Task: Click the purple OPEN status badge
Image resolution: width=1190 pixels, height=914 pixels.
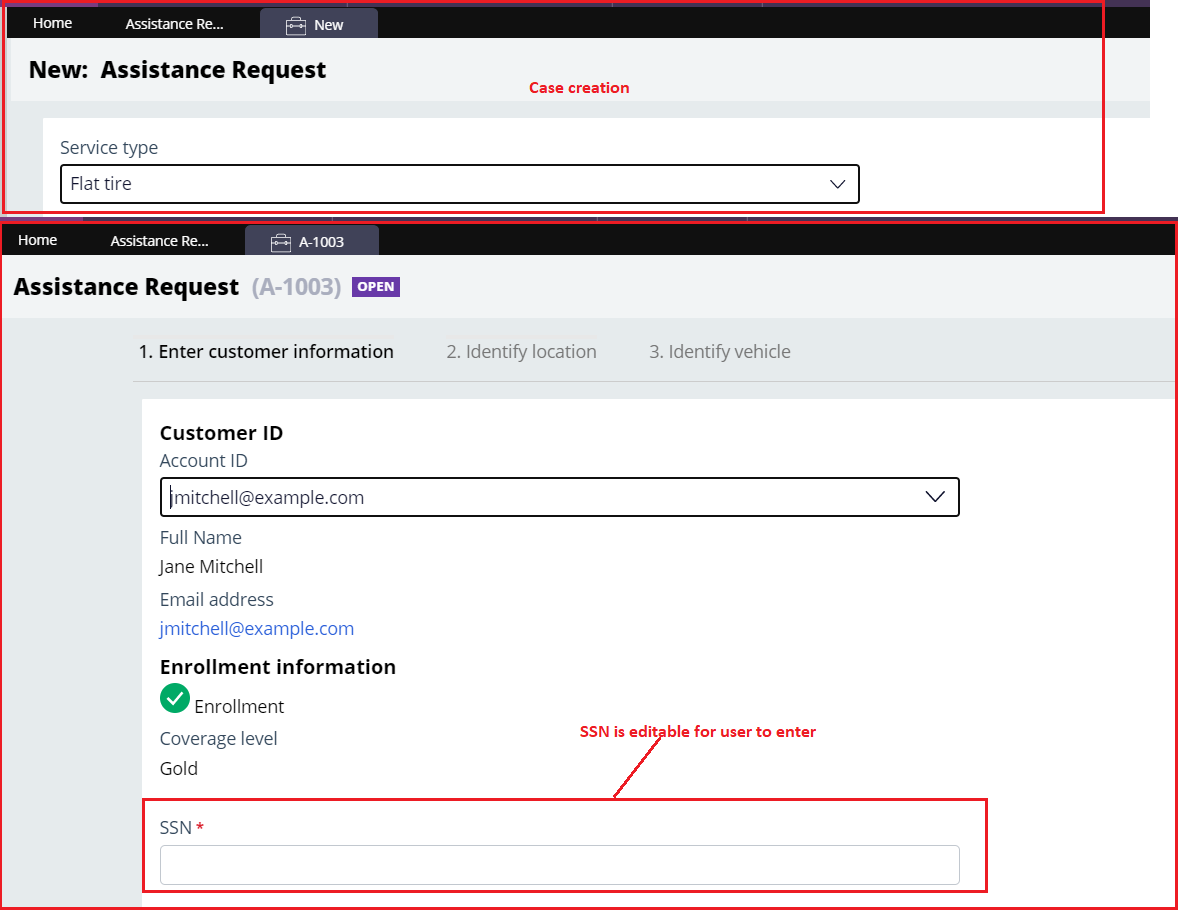Action: pyautogui.click(x=375, y=287)
